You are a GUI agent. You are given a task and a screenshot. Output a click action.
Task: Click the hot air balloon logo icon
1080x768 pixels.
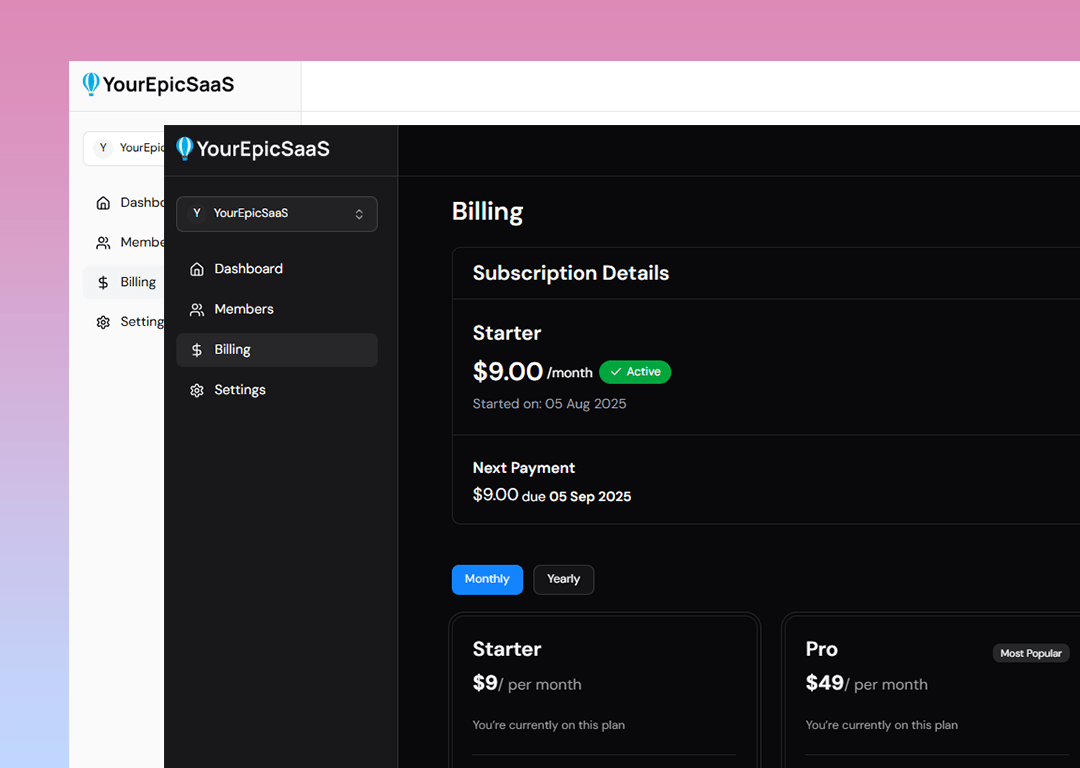pos(184,148)
